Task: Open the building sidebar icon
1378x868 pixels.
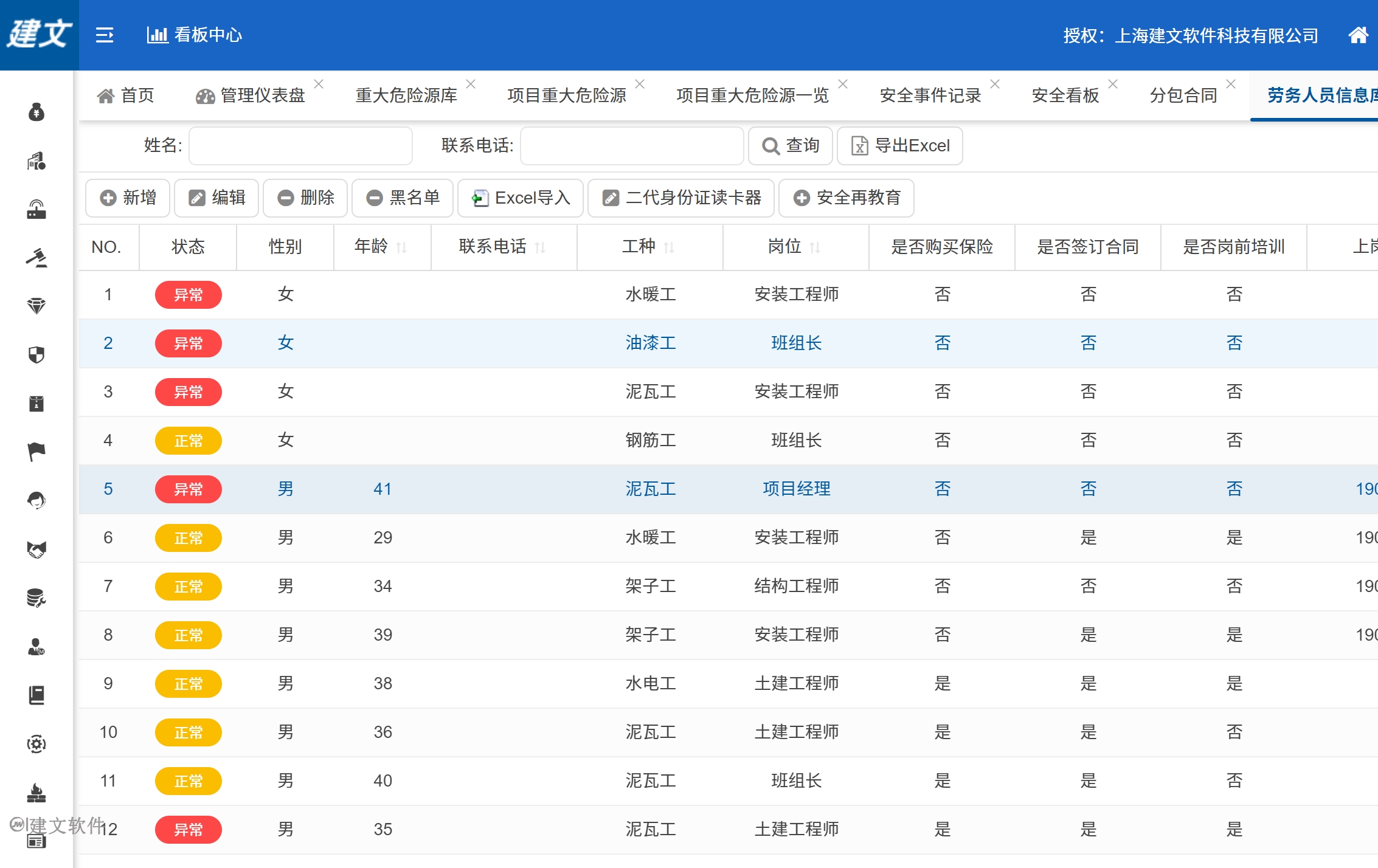Action: 36,160
